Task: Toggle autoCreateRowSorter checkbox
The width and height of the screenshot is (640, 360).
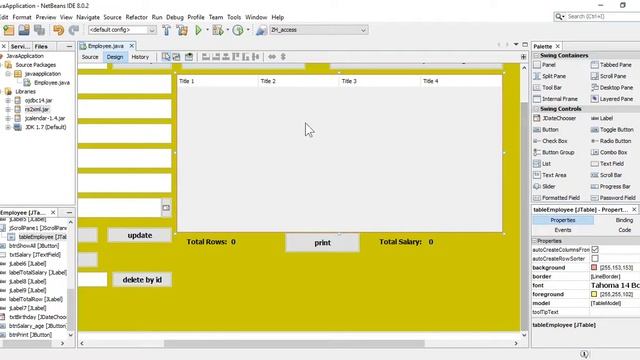Action: pyautogui.click(x=595, y=258)
